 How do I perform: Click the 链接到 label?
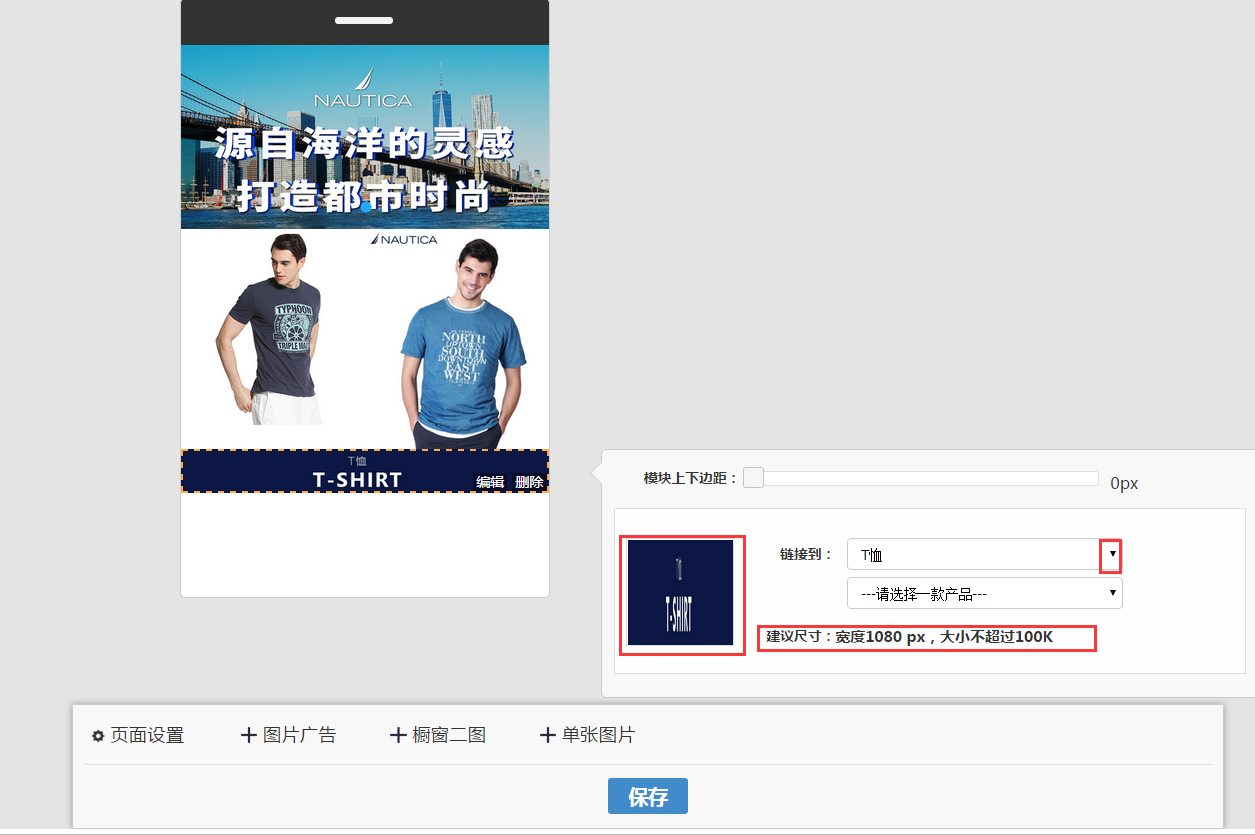pyautogui.click(x=806, y=554)
